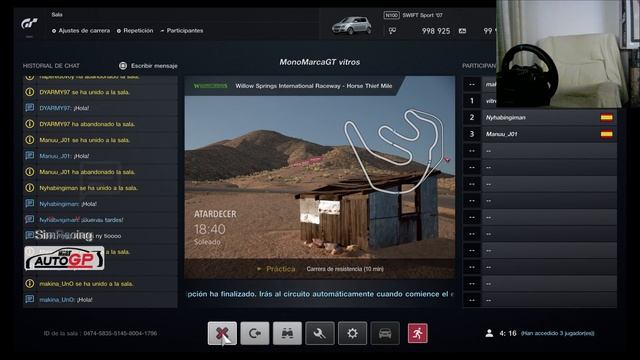Viewport: 640px width, 360px height.
Task: Click chat icon beside 'DYARMY97: ¡Hola!'
Action: point(29,108)
